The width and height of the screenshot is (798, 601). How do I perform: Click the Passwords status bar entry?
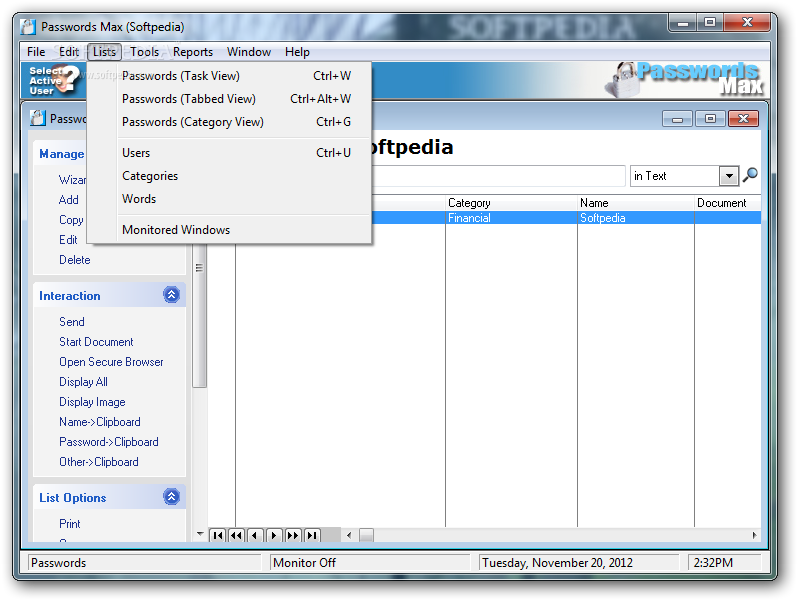144,563
